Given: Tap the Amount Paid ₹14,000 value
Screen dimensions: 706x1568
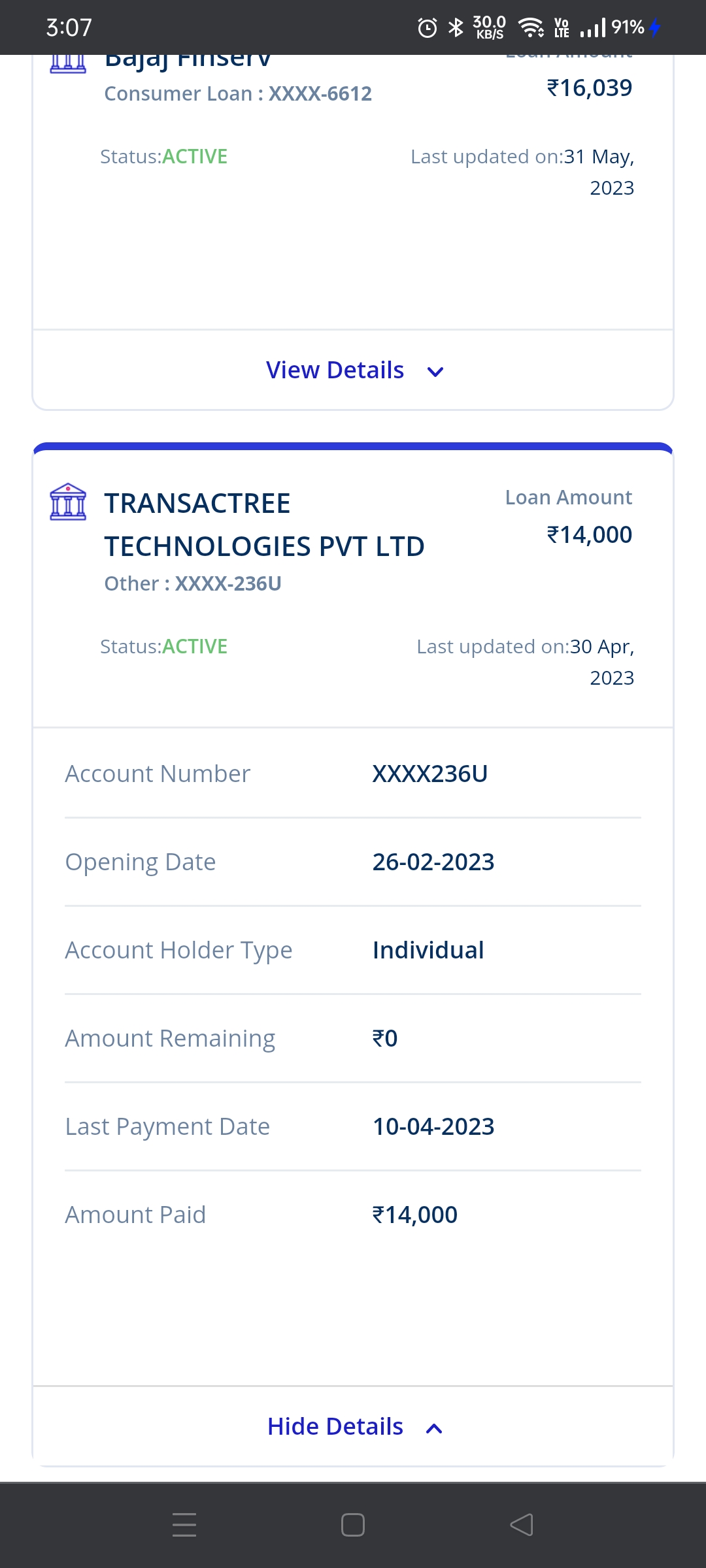Looking at the screenshot, I should click(x=415, y=1215).
